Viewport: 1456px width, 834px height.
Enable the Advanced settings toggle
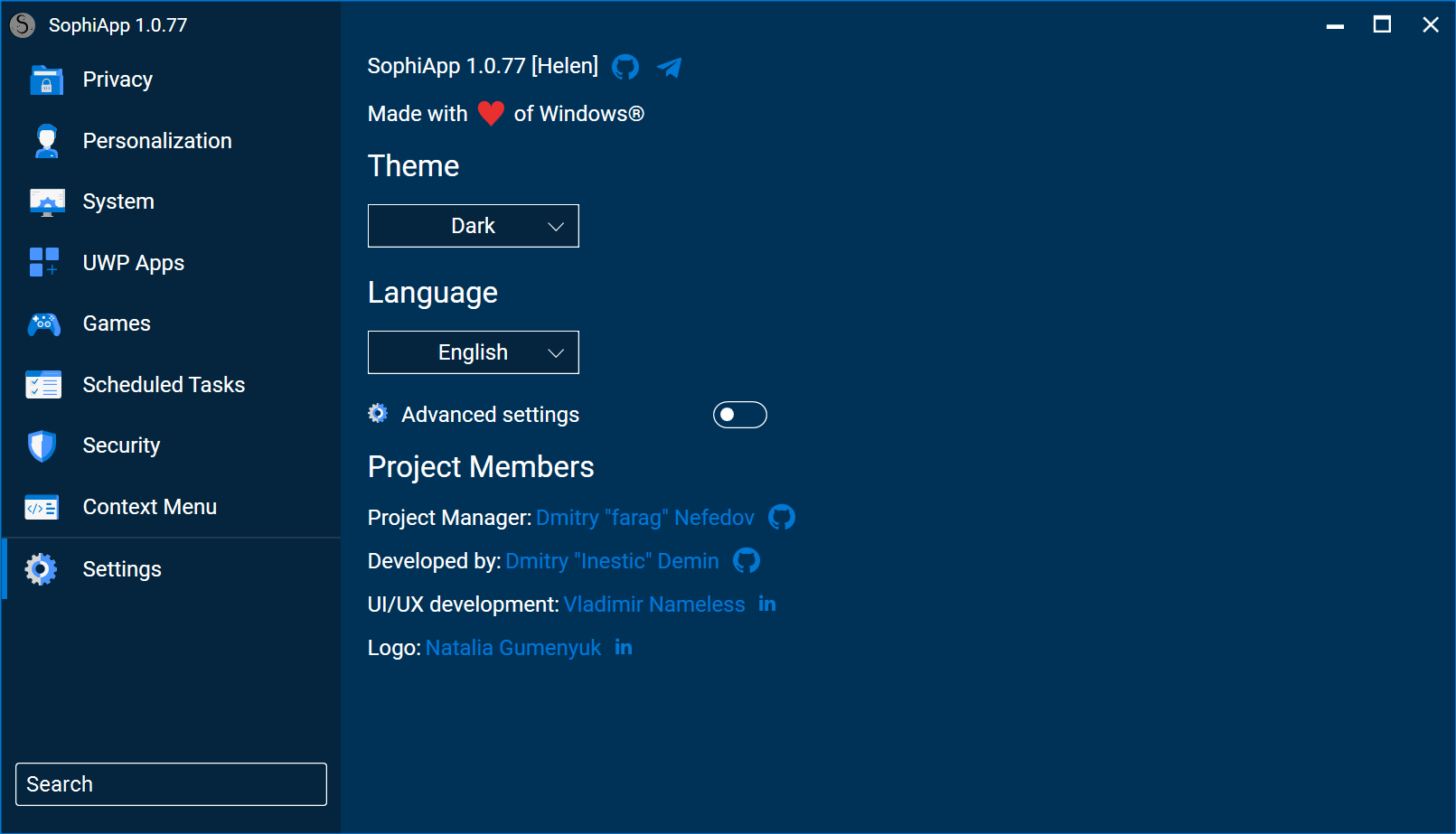point(740,415)
